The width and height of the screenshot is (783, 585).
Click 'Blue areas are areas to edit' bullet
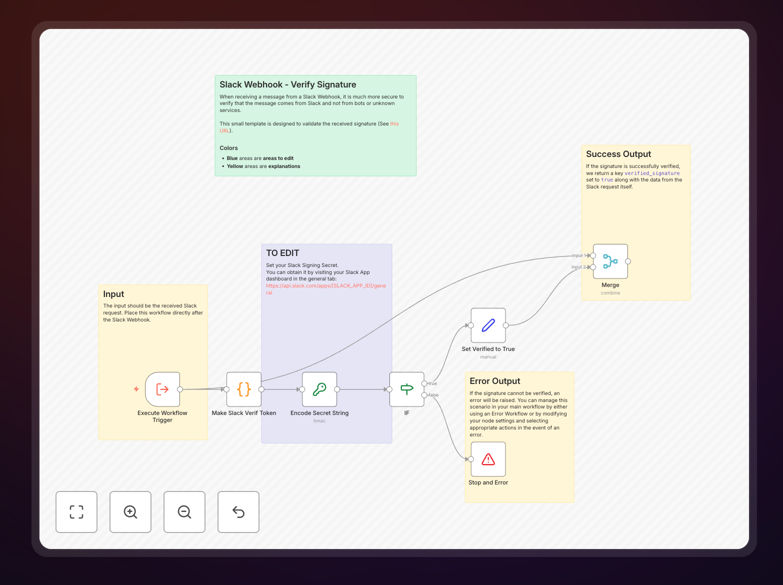click(x=260, y=158)
